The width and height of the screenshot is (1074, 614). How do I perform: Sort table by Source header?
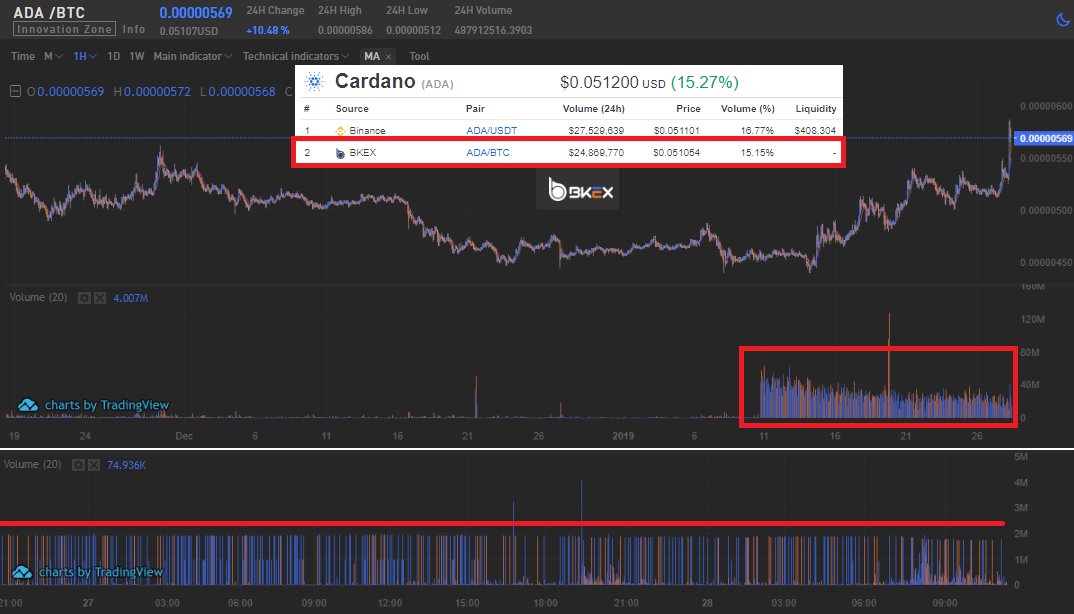click(352, 108)
